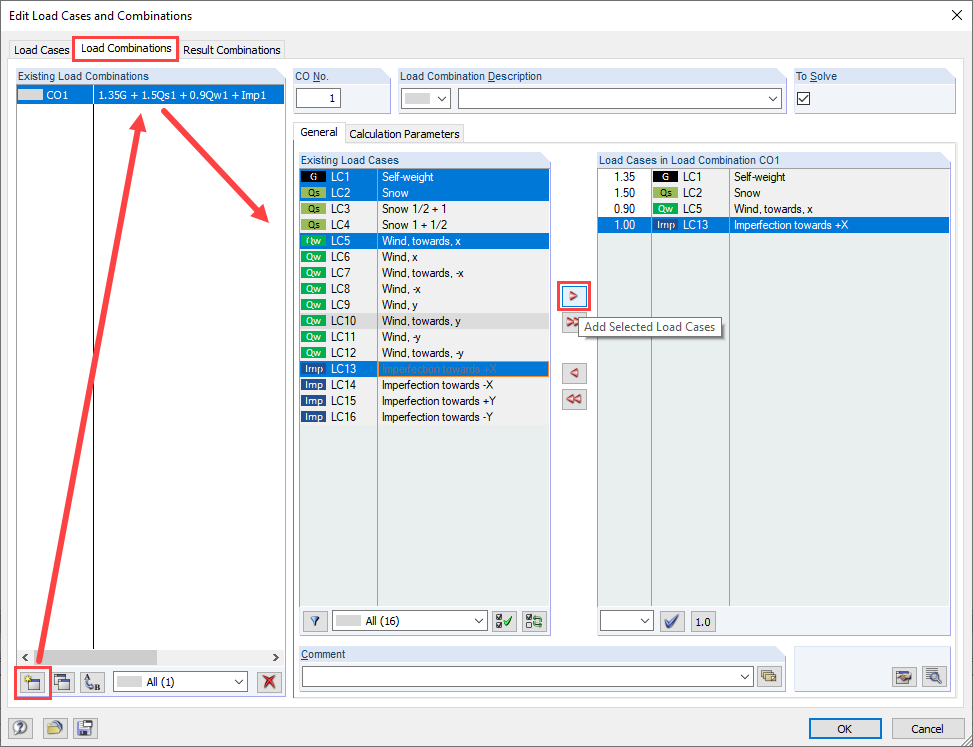The width and height of the screenshot is (973, 747).
Task: Open the All (1) combinations filter dropdown
Action: tap(180, 682)
